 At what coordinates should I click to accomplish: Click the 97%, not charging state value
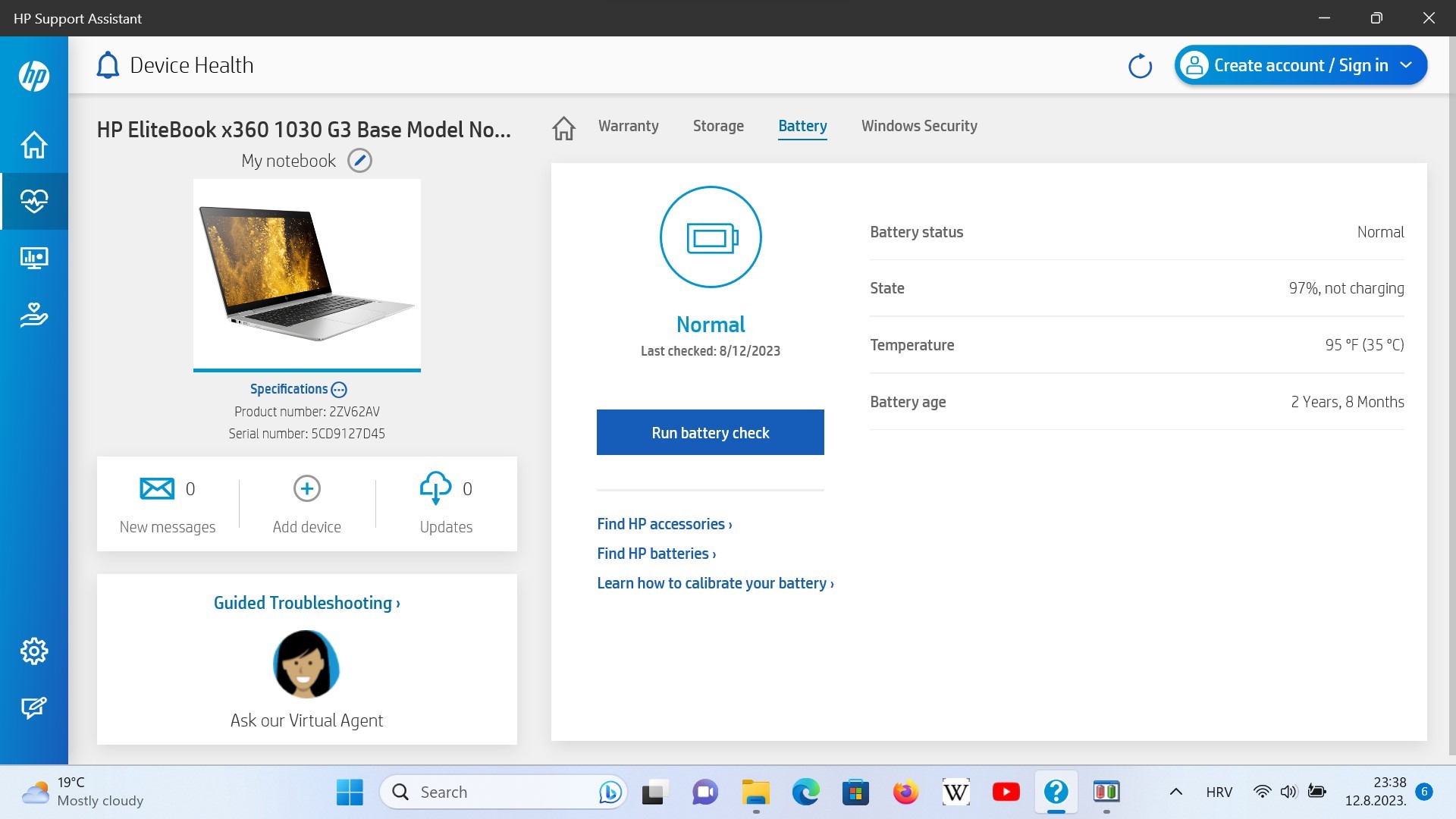1346,288
